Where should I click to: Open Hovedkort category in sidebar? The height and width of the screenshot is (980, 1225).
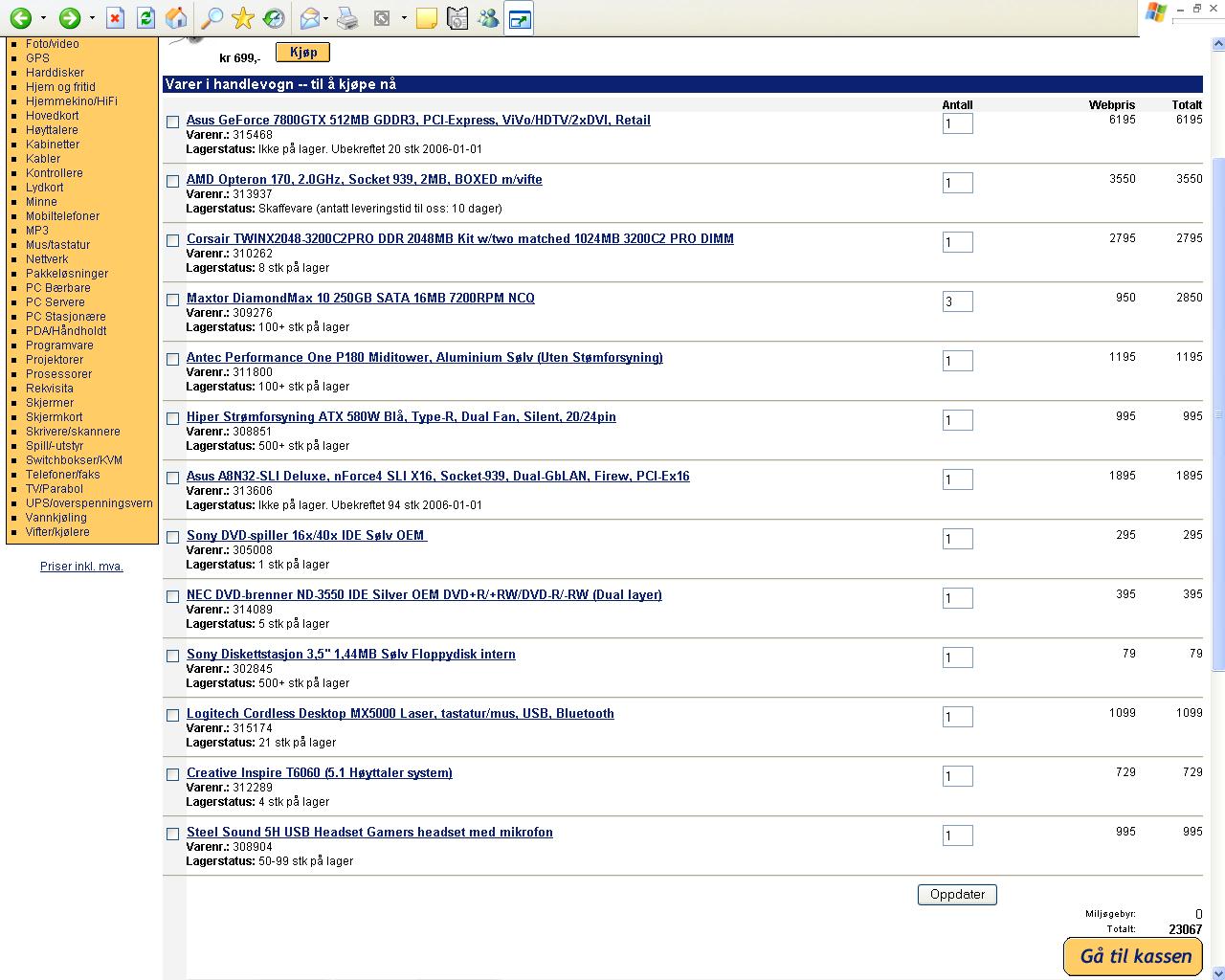(53, 116)
